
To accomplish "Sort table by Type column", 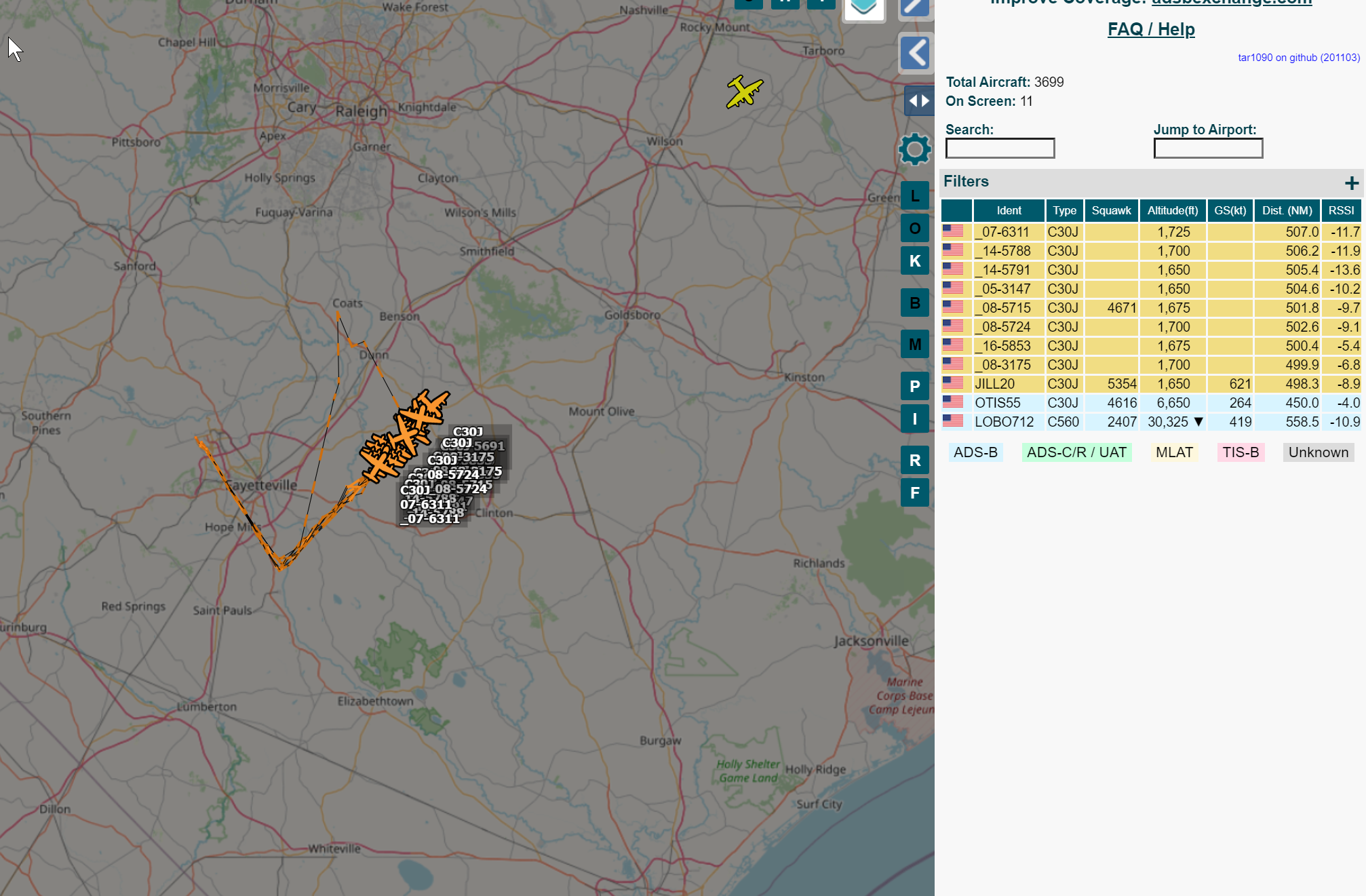I will [1064, 211].
